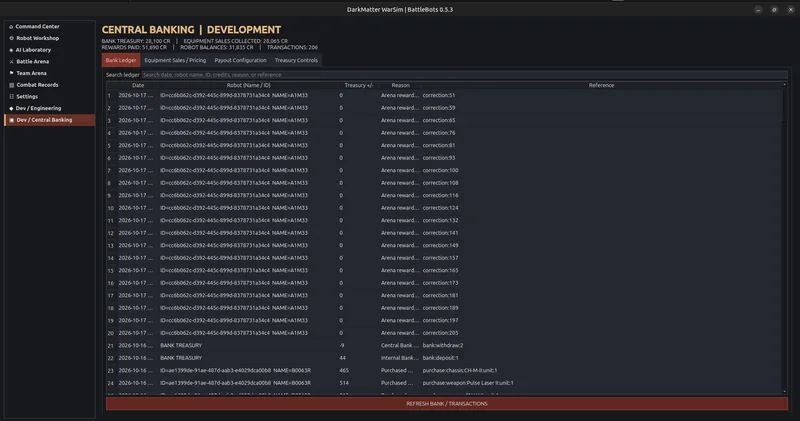
Task: Select reference cell correction:149
Action: (440, 245)
